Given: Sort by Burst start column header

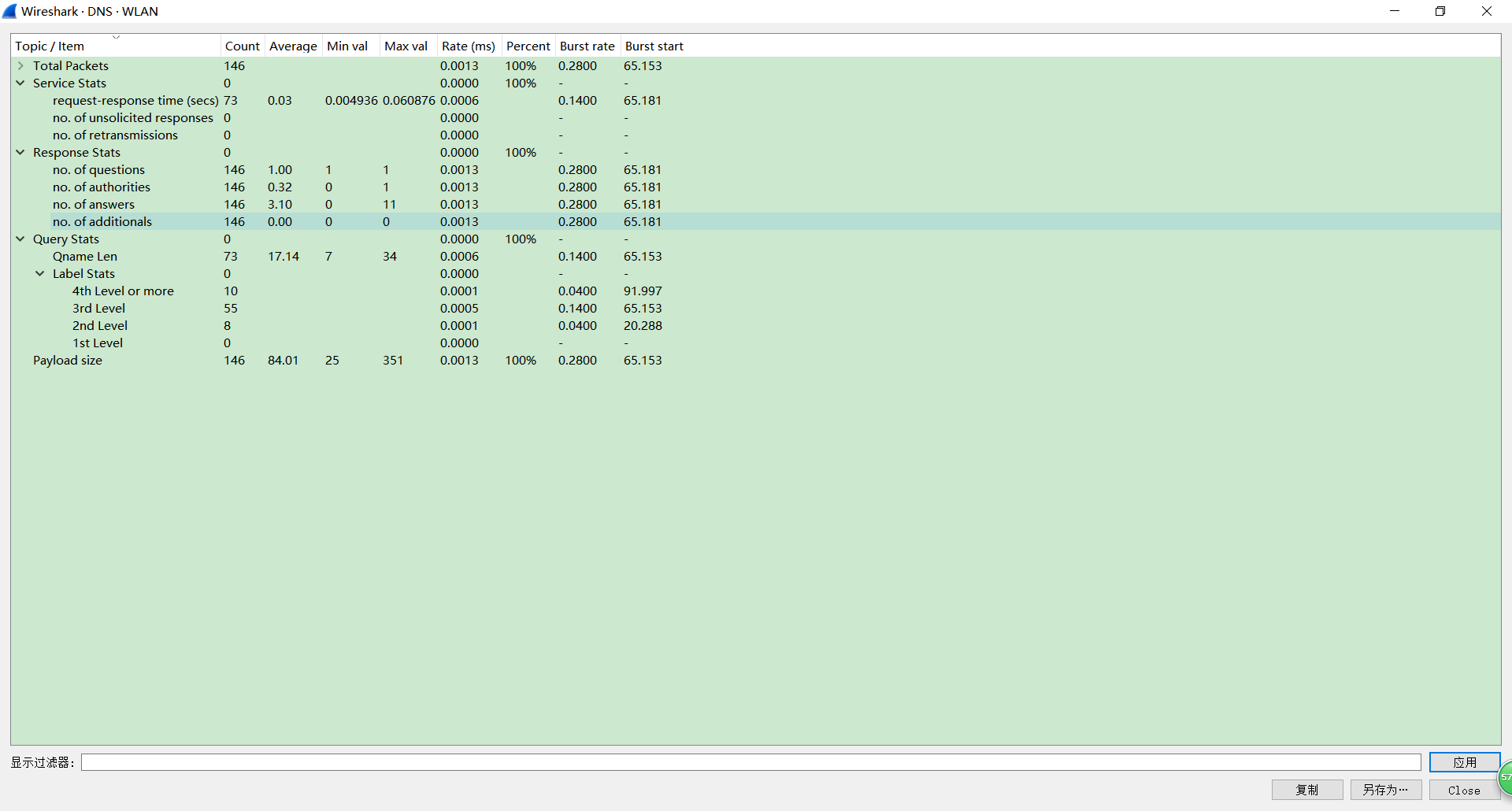Looking at the screenshot, I should tap(654, 46).
